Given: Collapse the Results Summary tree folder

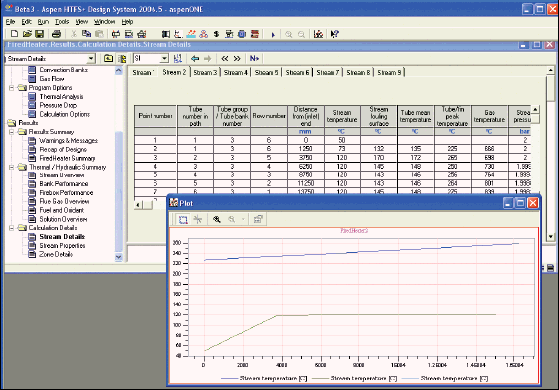Looking at the screenshot, I should point(11,132).
